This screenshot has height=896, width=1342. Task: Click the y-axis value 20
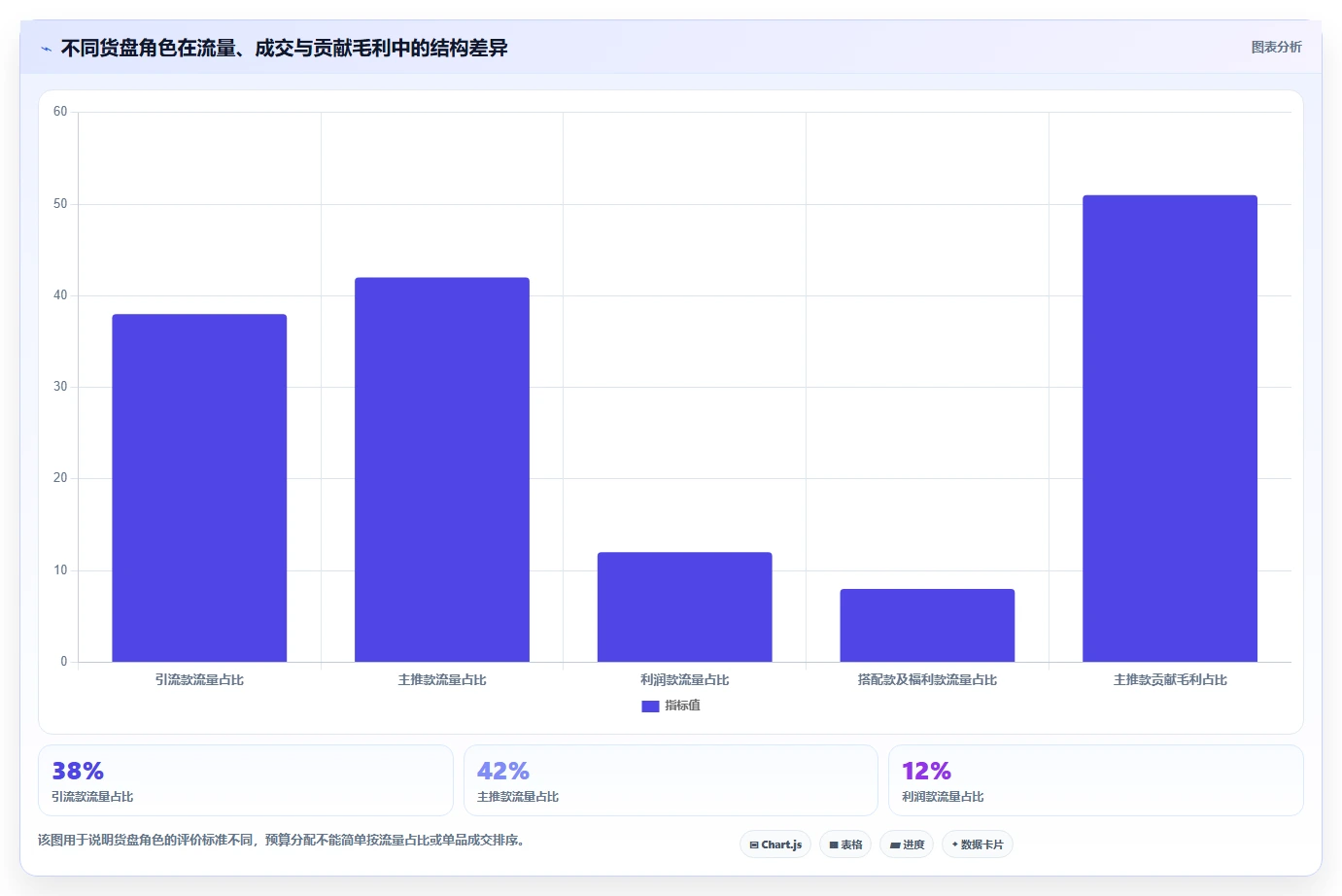point(60,478)
